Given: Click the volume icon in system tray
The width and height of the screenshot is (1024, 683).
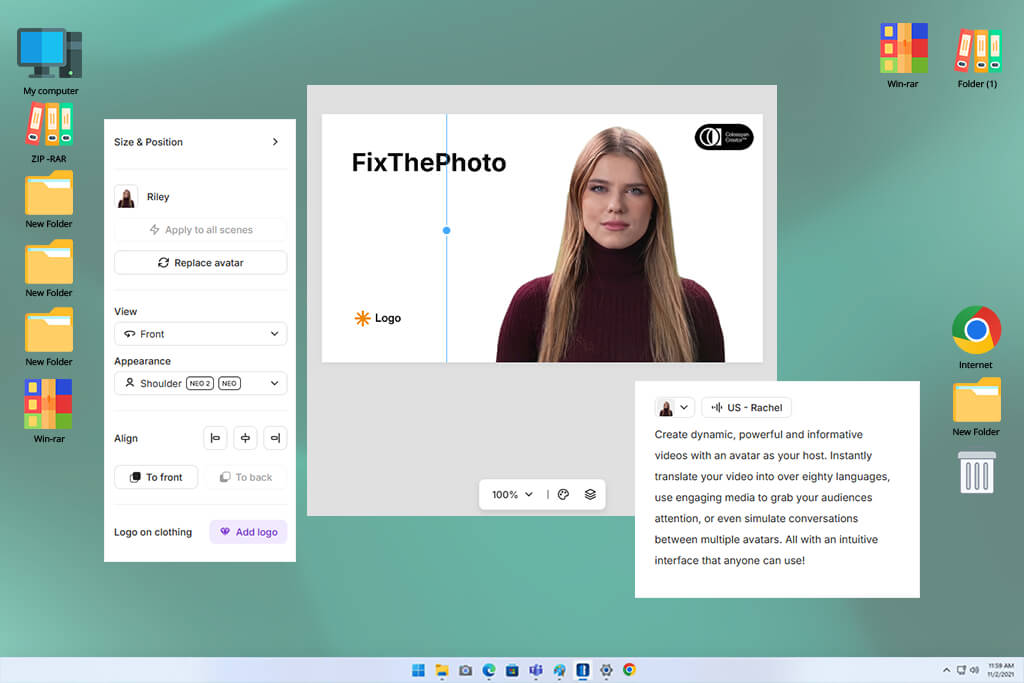Looking at the screenshot, I should pos(974,670).
